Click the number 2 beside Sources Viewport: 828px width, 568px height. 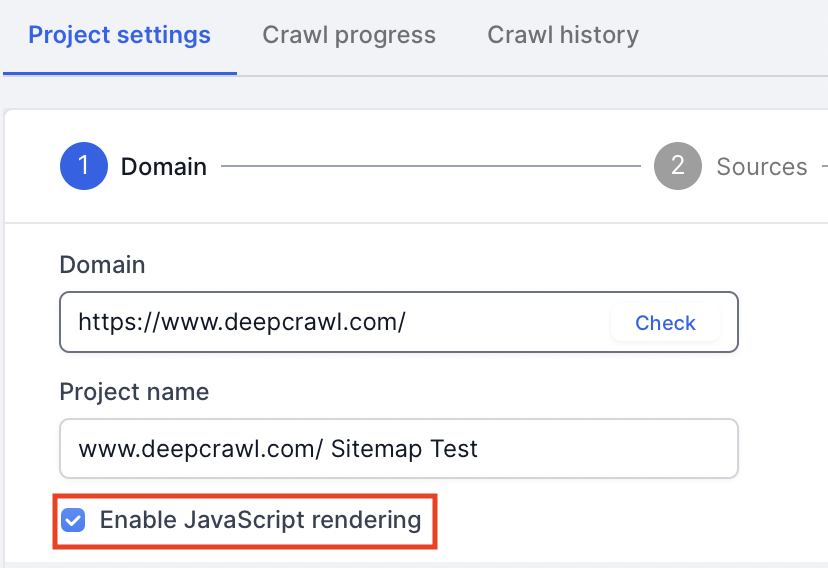click(678, 165)
